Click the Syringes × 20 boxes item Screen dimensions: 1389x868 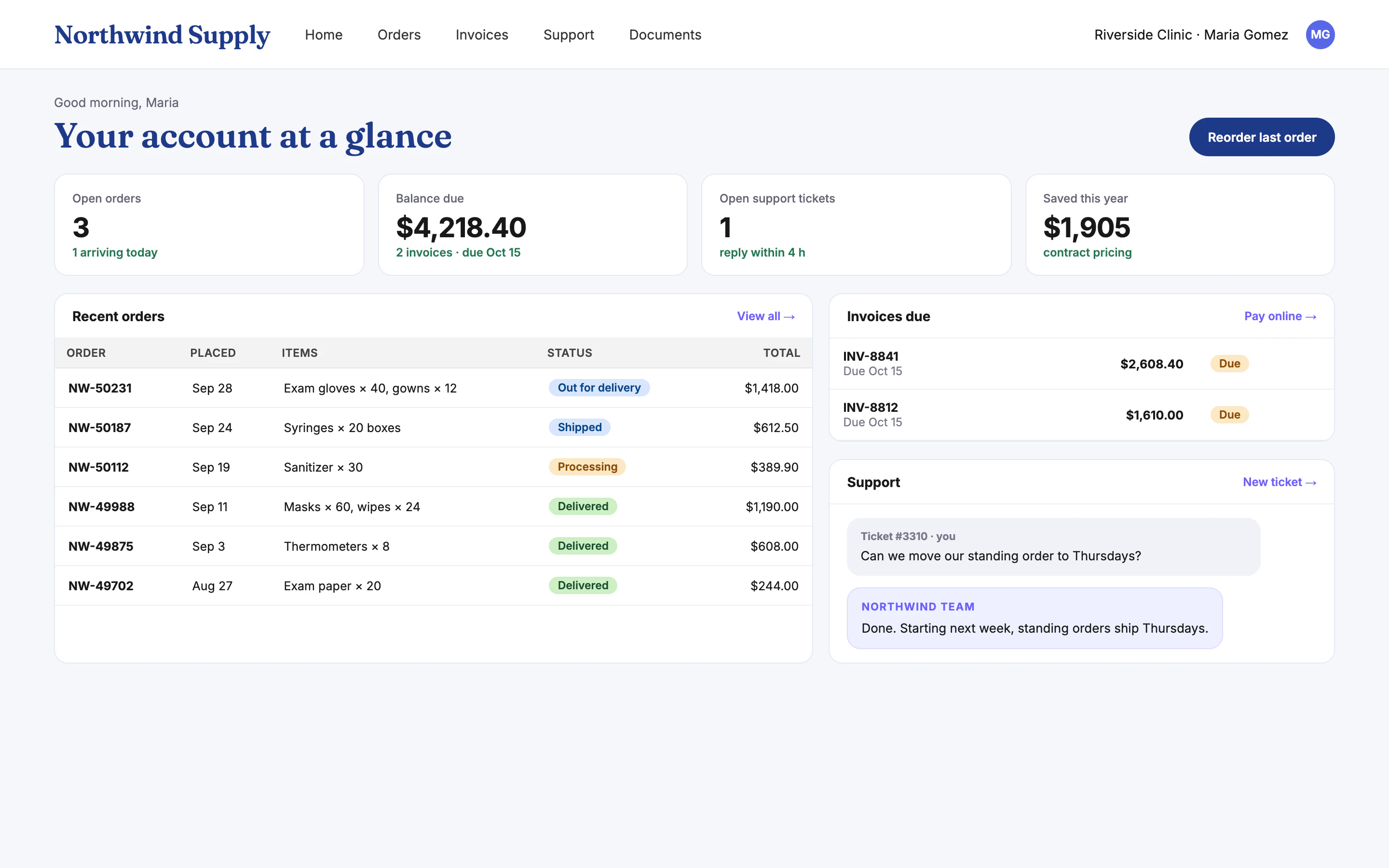point(342,428)
